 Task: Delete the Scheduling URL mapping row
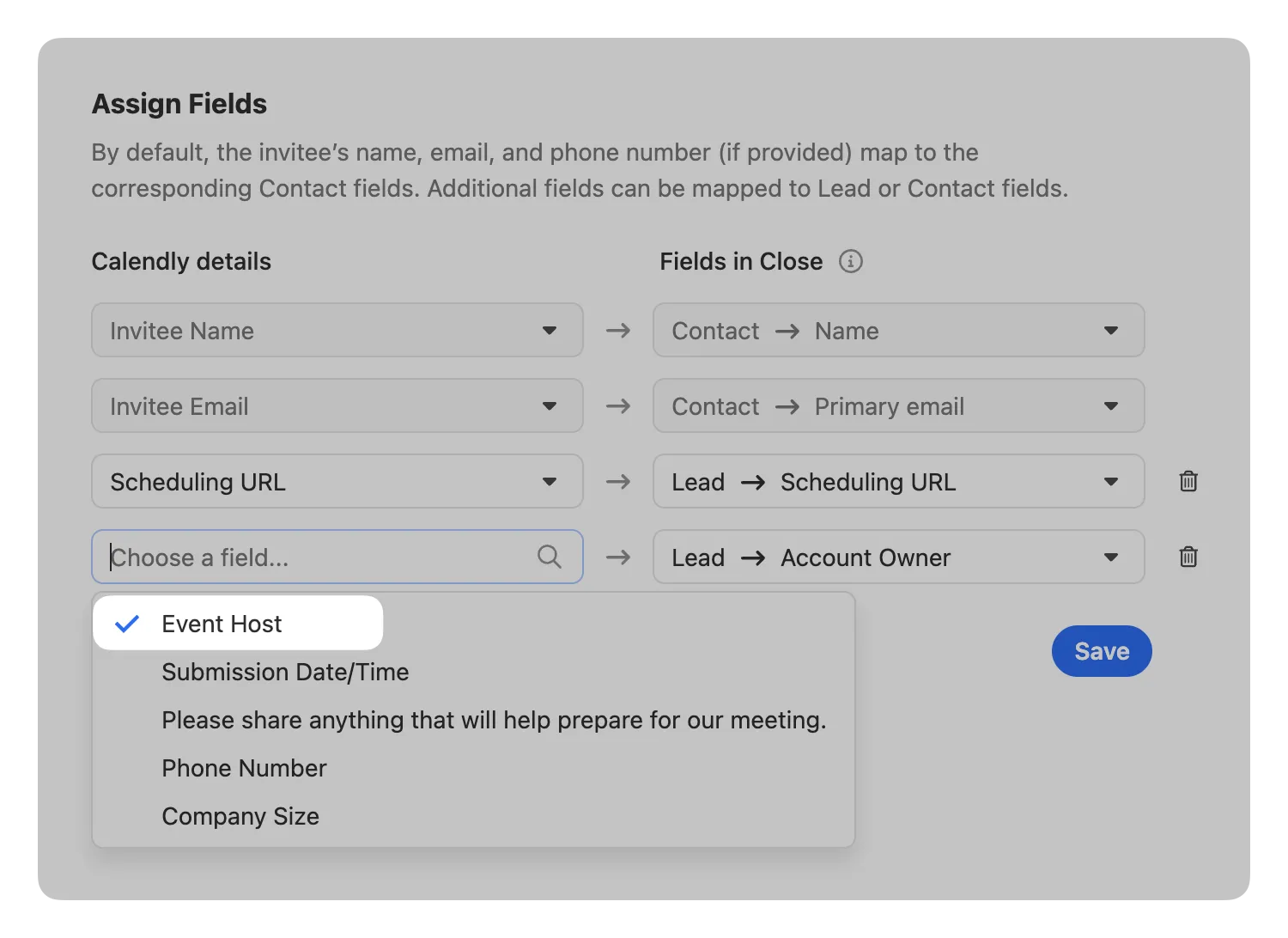click(1188, 481)
